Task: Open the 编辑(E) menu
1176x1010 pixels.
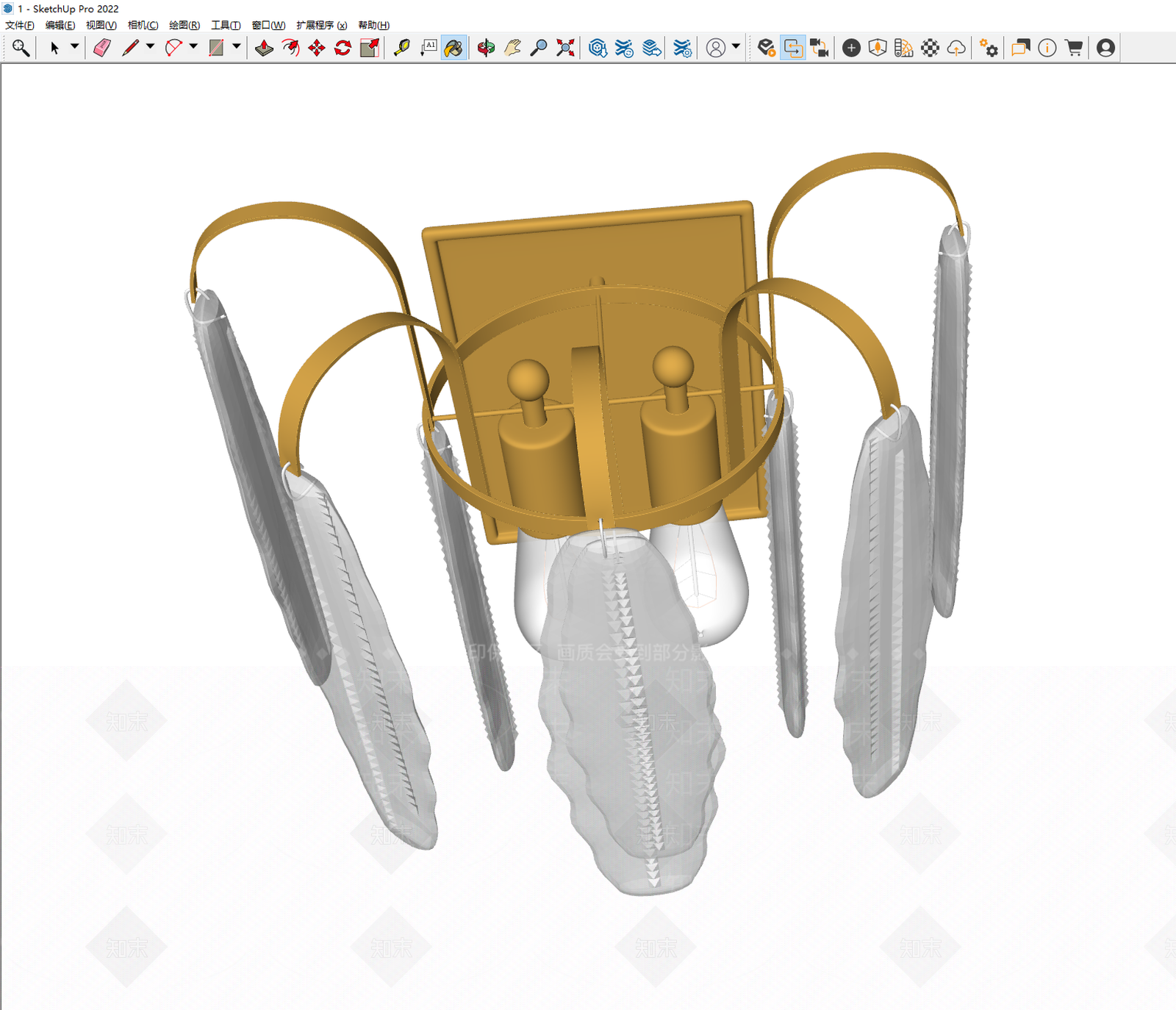Action: tap(60, 25)
